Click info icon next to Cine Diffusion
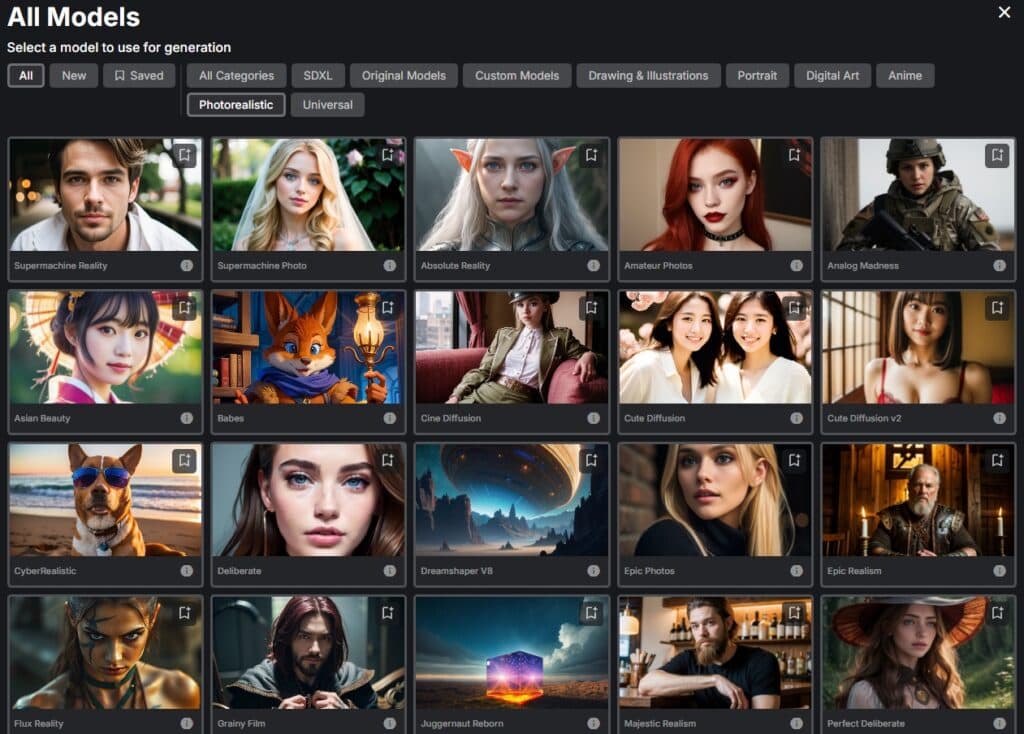1024x734 pixels. (593, 418)
